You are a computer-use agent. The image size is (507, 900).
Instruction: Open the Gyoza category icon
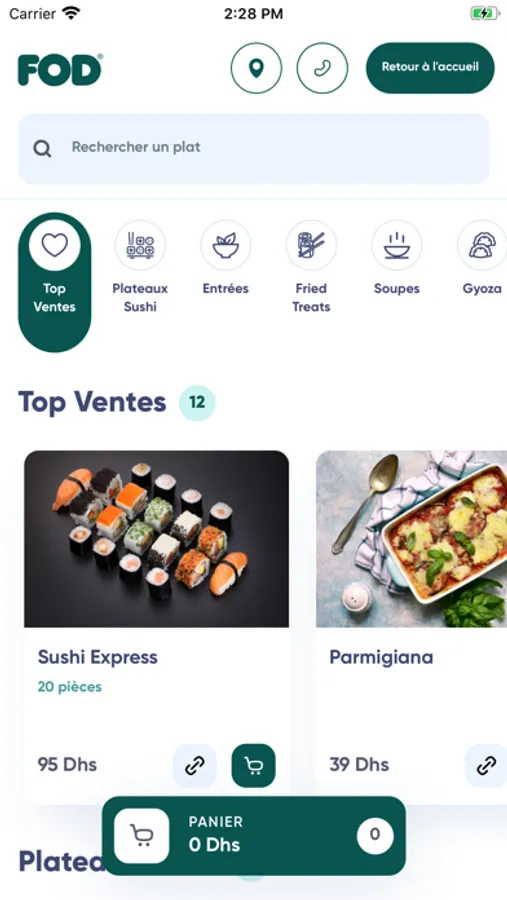click(482, 245)
